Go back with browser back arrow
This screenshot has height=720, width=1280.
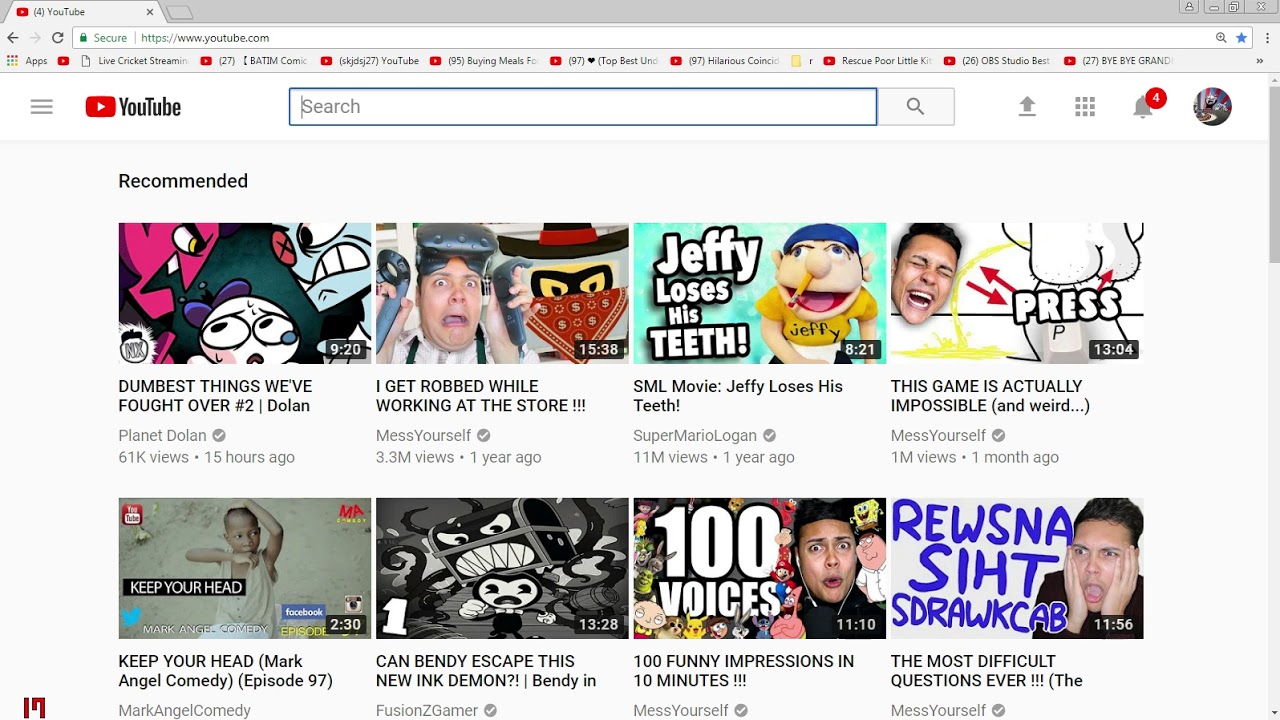(x=13, y=38)
